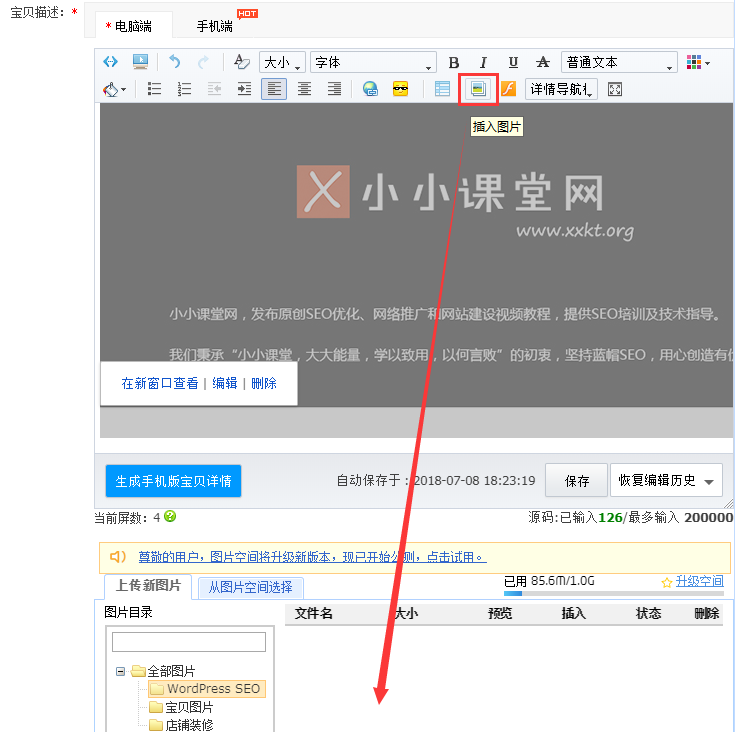Select the choose from image space tab
The image size is (738, 732).
[250, 587]
